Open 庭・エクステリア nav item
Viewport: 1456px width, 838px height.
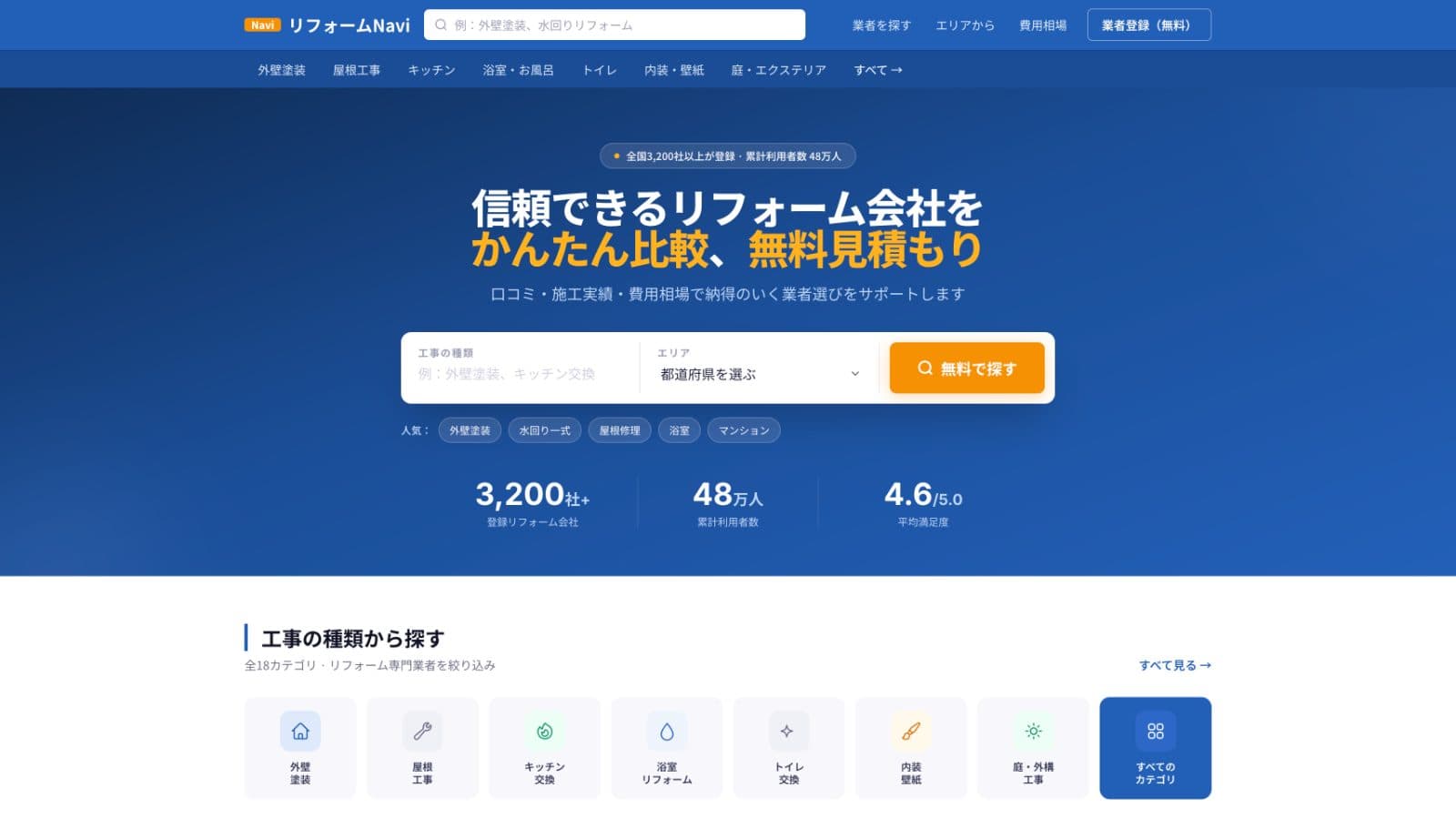779,70
